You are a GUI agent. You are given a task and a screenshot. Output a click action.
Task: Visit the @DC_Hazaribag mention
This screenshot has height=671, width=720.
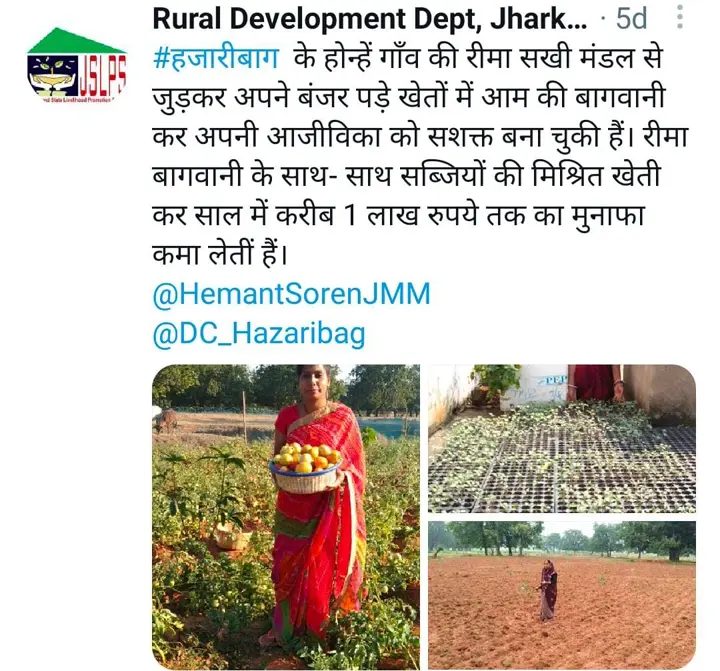pos(259,334)
